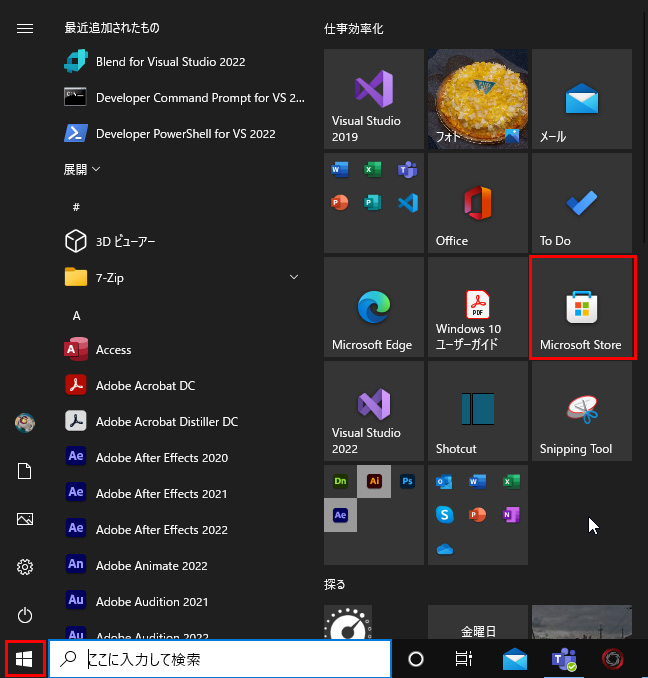Launch the Office tile

click(478, 203)
